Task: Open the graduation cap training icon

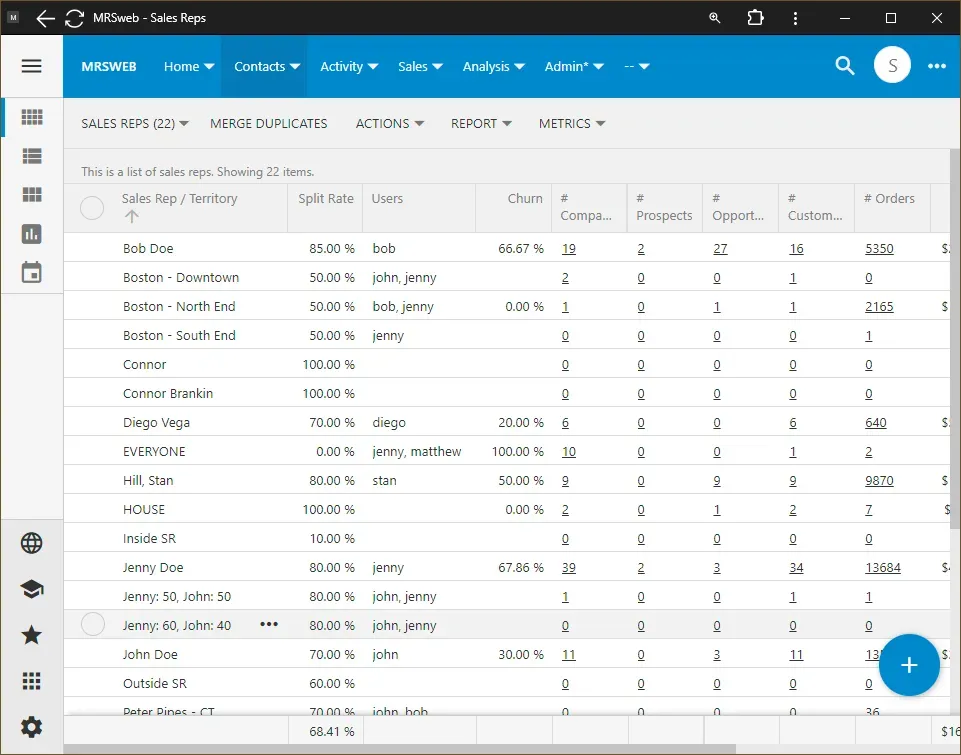Action: 32,589
